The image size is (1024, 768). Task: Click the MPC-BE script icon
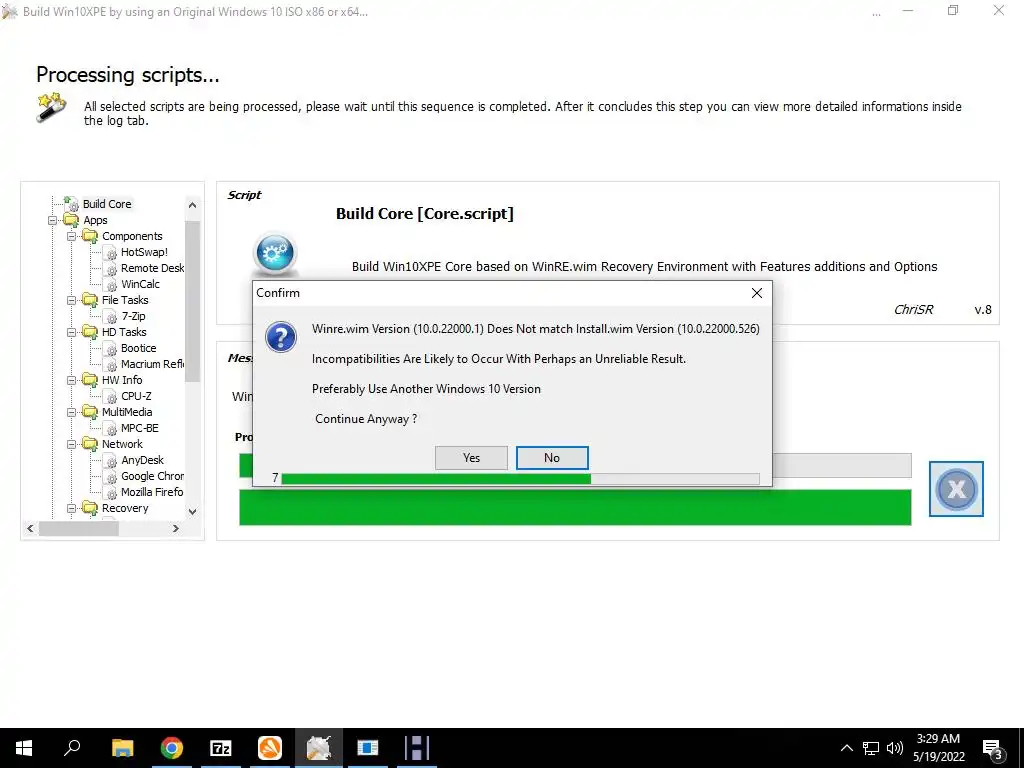point(110,428)
